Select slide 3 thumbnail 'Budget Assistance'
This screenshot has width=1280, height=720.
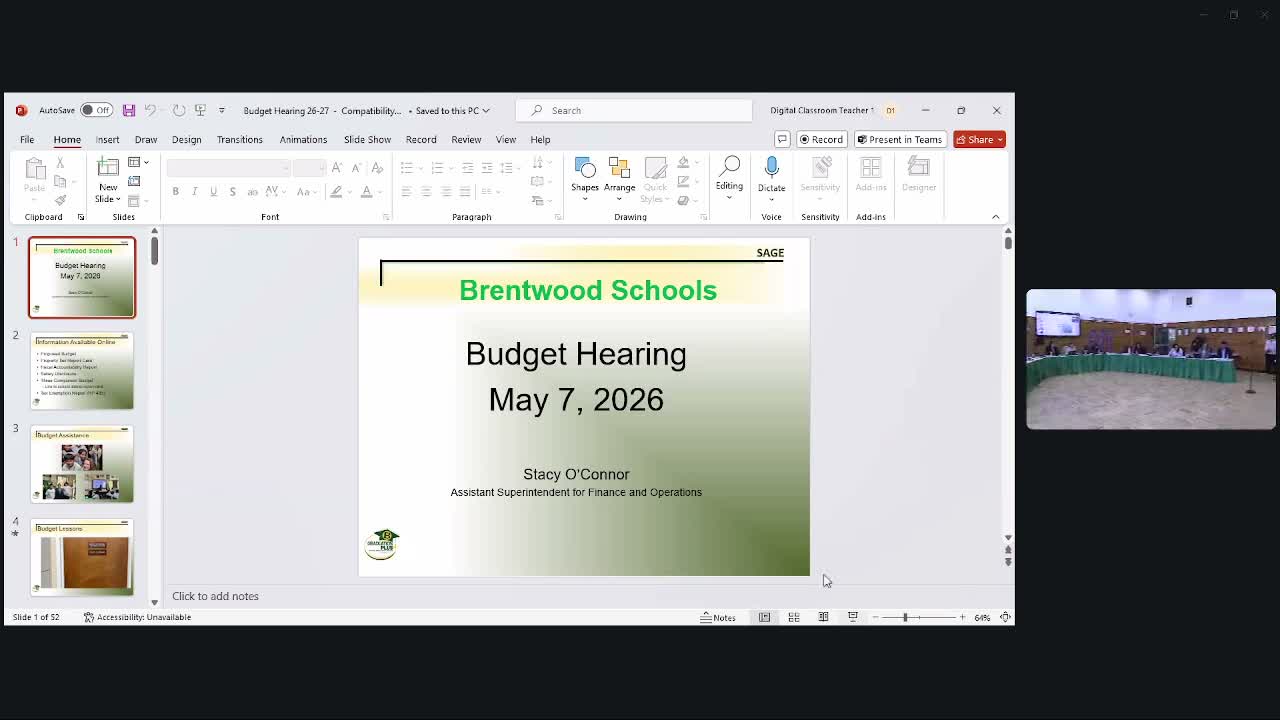[x=82, y=465]
